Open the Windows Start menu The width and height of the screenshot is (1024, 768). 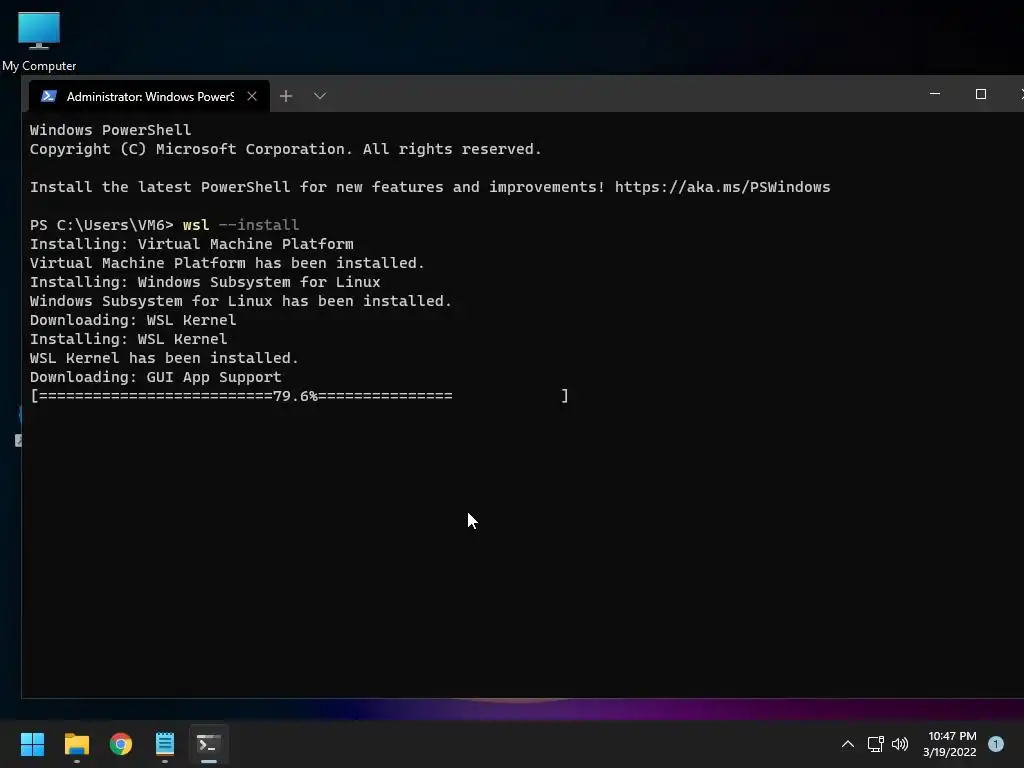pos(32,744)
